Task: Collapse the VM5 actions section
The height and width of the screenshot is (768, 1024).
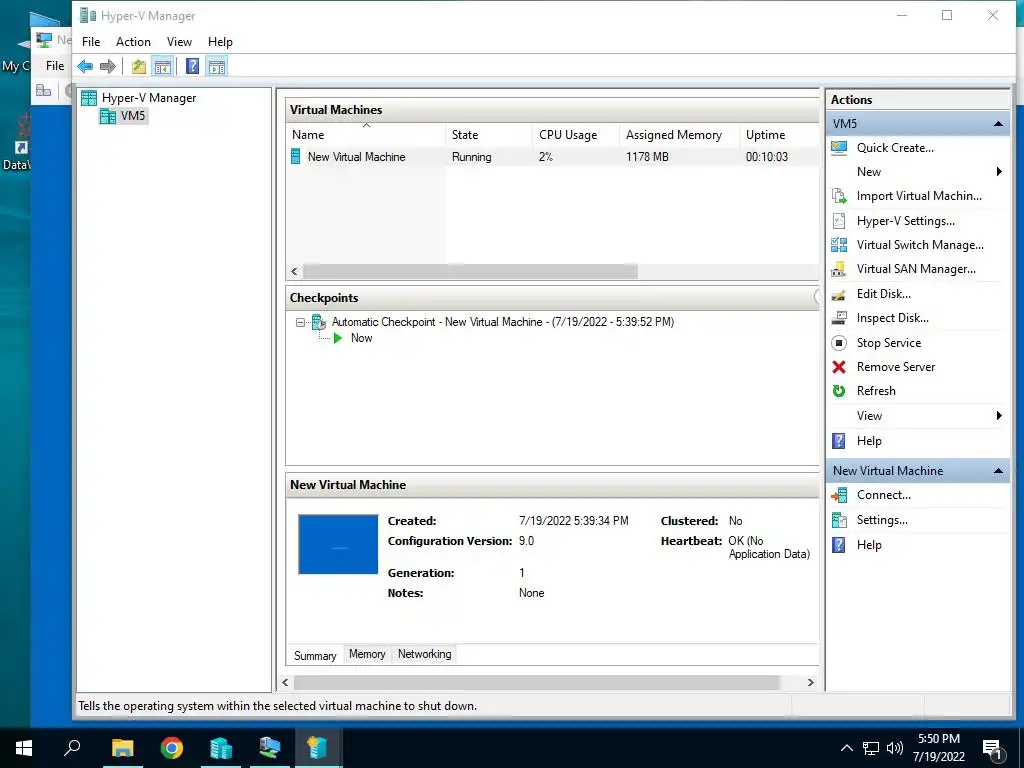Action: coord(998,123)
